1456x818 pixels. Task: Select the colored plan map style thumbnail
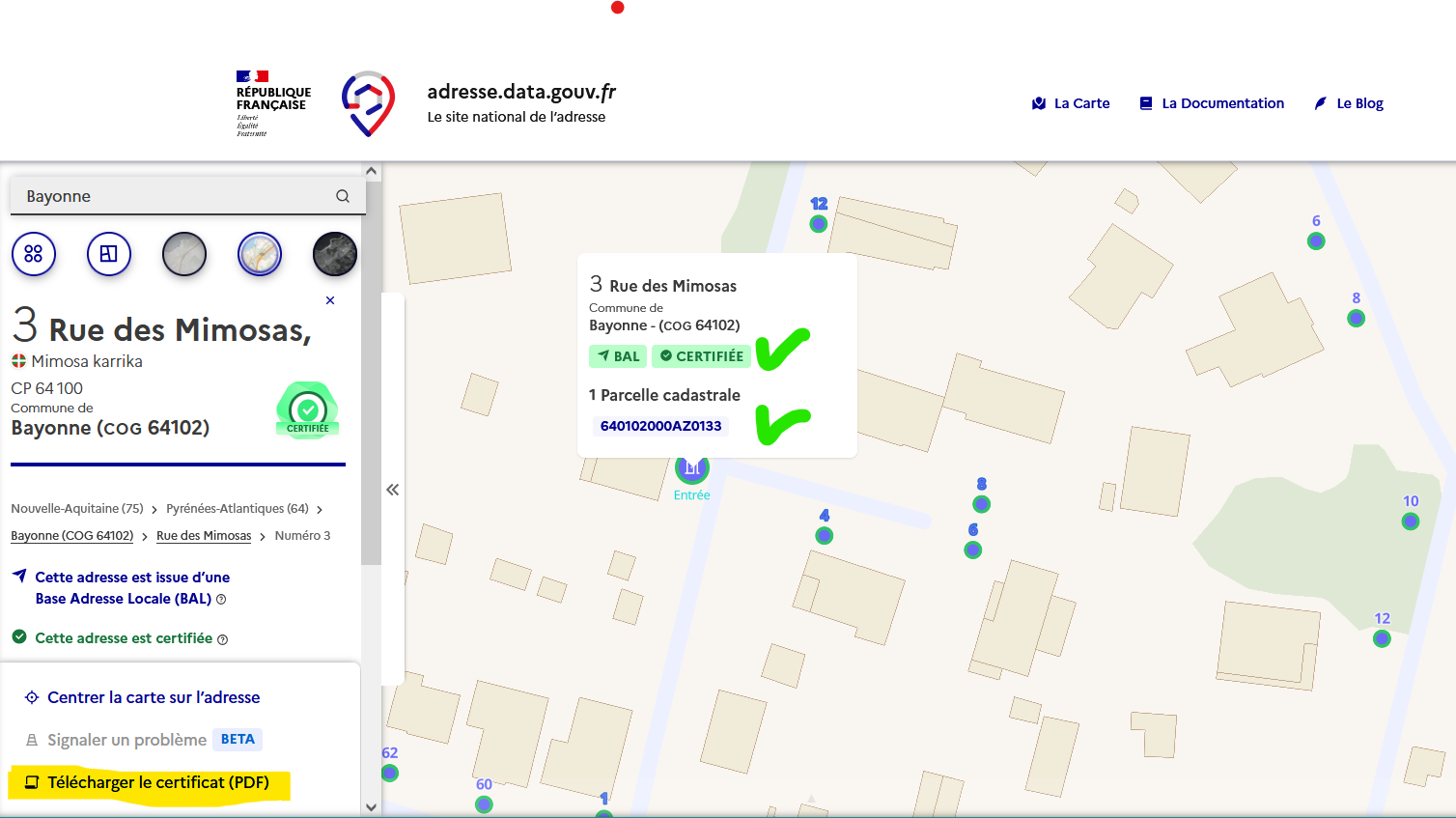[x=260, y=254]
